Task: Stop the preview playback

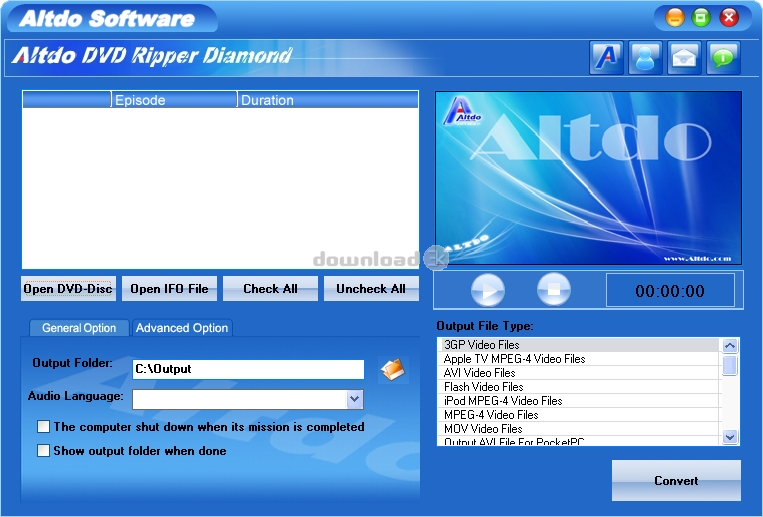Action: [x=554, y=290]
